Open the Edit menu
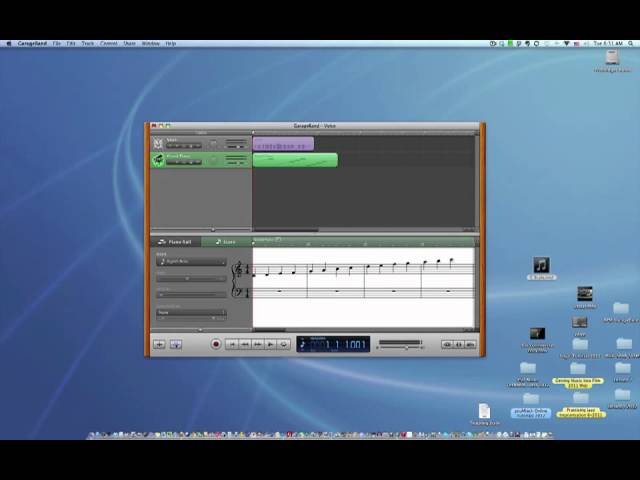 pyautogui.click(x=71, y=43)
